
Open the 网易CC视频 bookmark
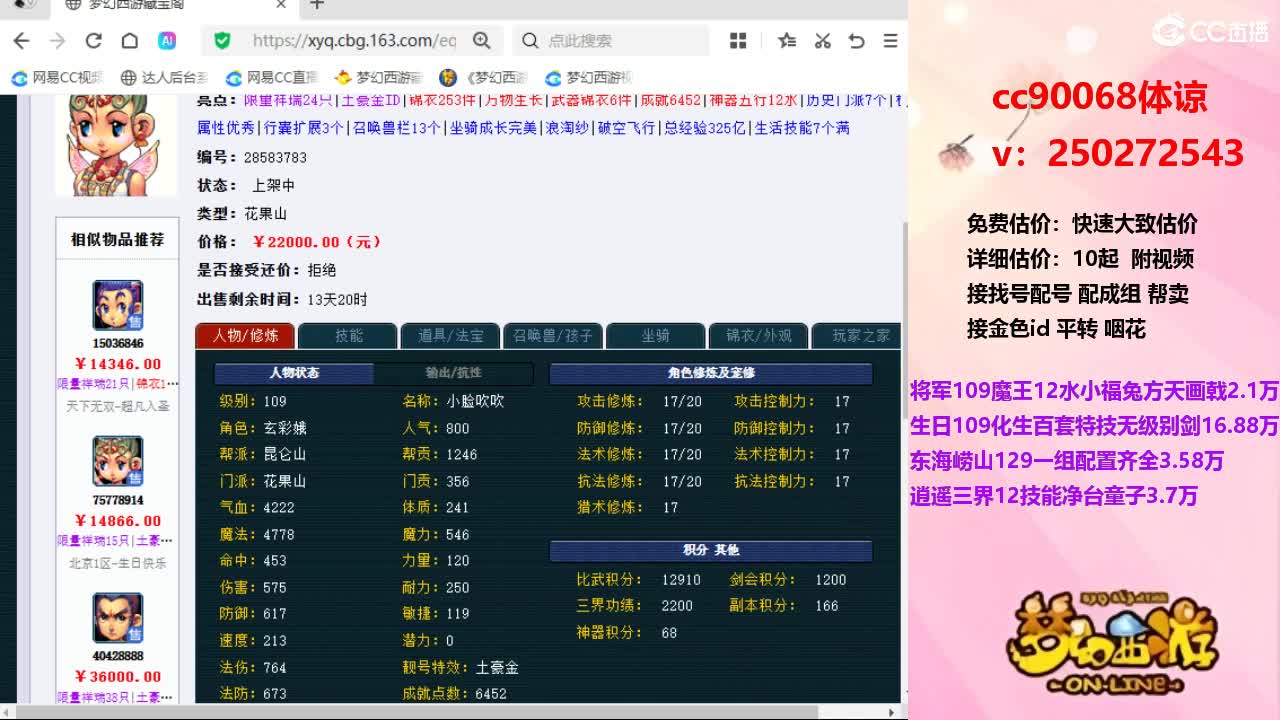point(58,77)
